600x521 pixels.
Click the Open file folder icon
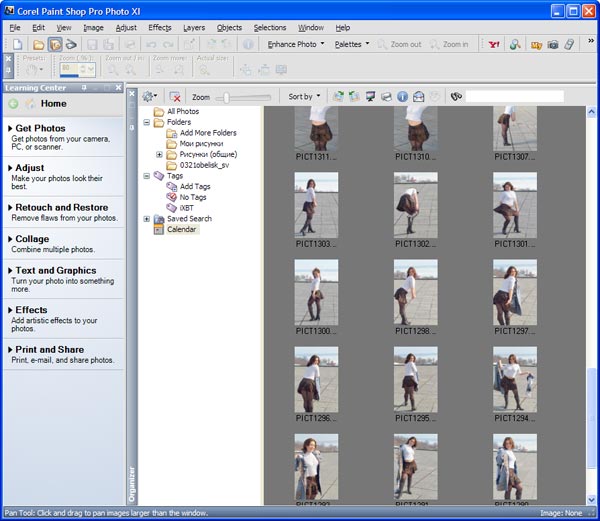click(37, 45)
